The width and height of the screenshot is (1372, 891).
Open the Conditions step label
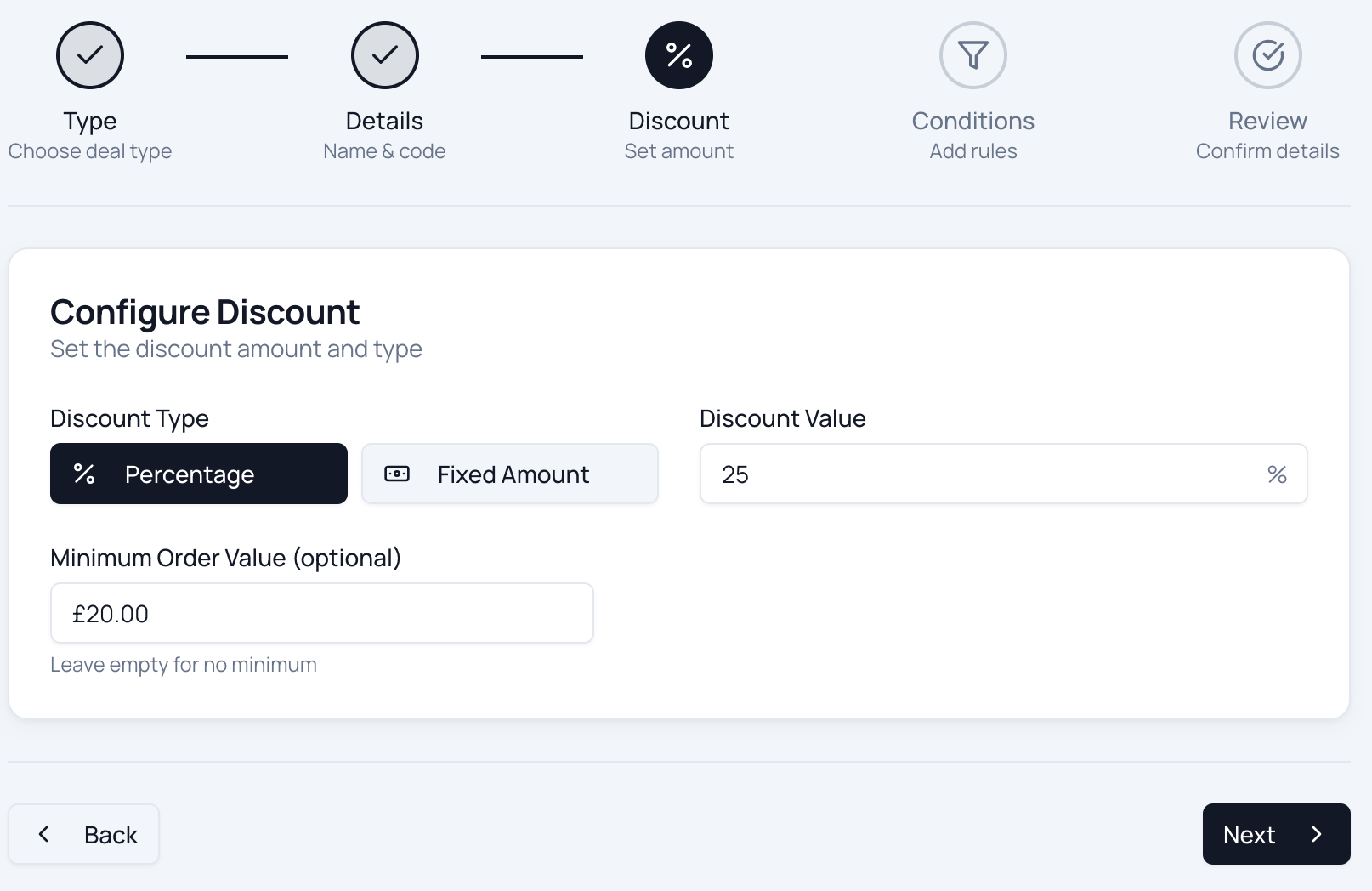click(x=973, y=121)
